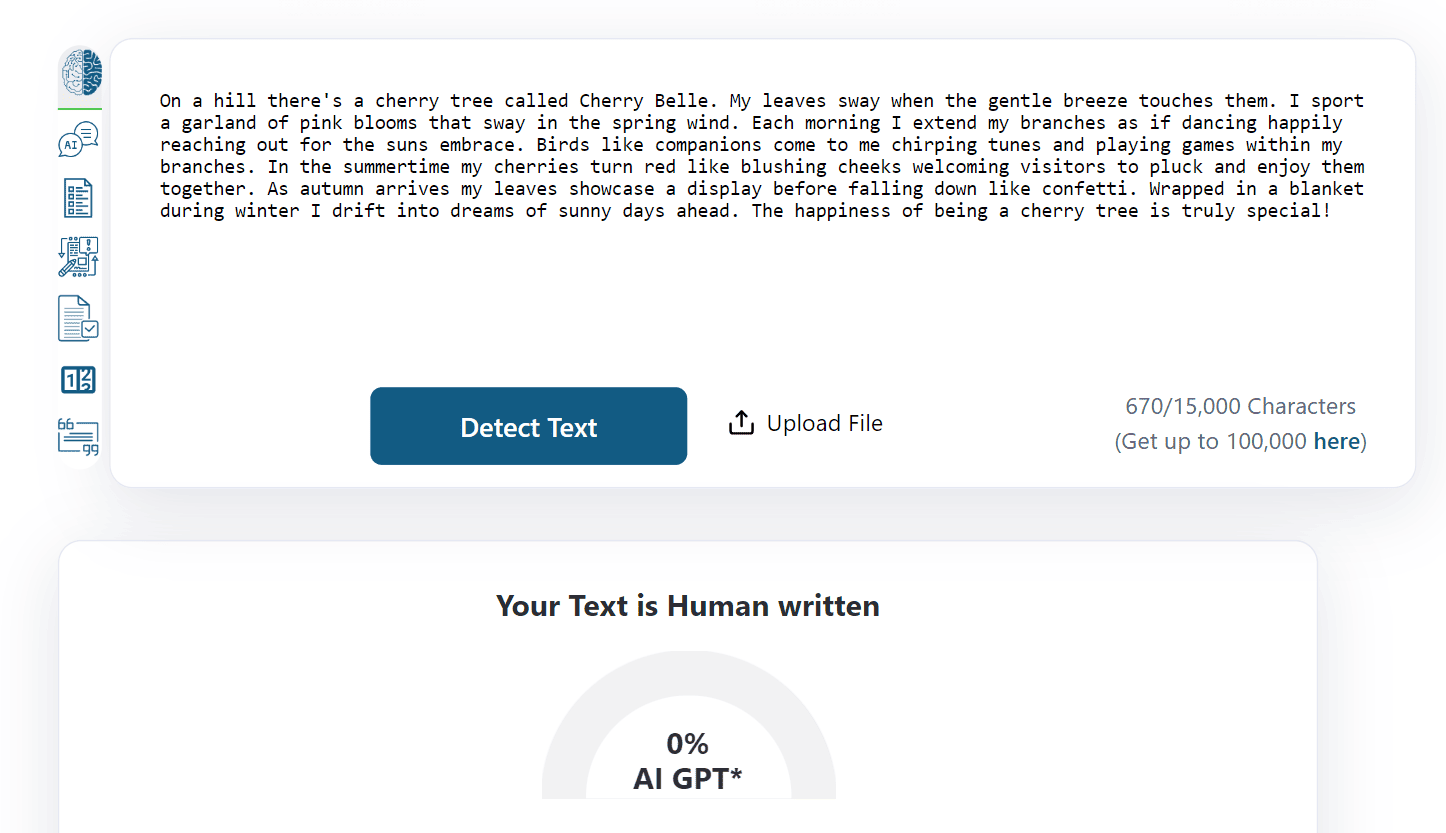Click the upload arrow icon

(741, 424)
